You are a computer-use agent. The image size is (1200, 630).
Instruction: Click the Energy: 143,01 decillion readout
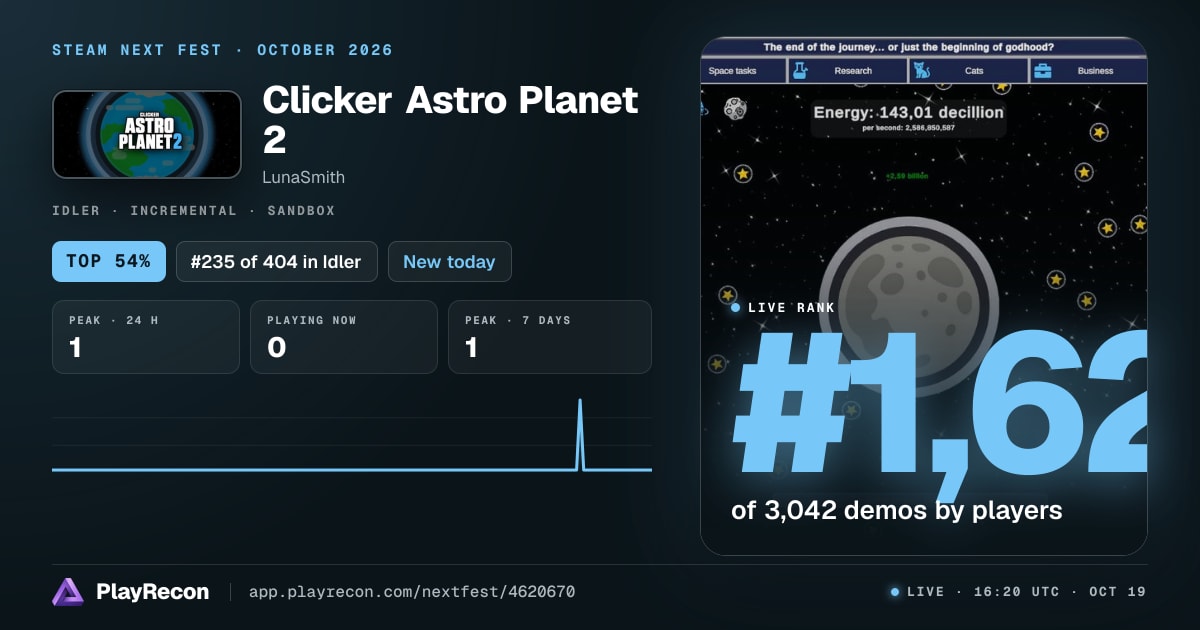[908, 112]
